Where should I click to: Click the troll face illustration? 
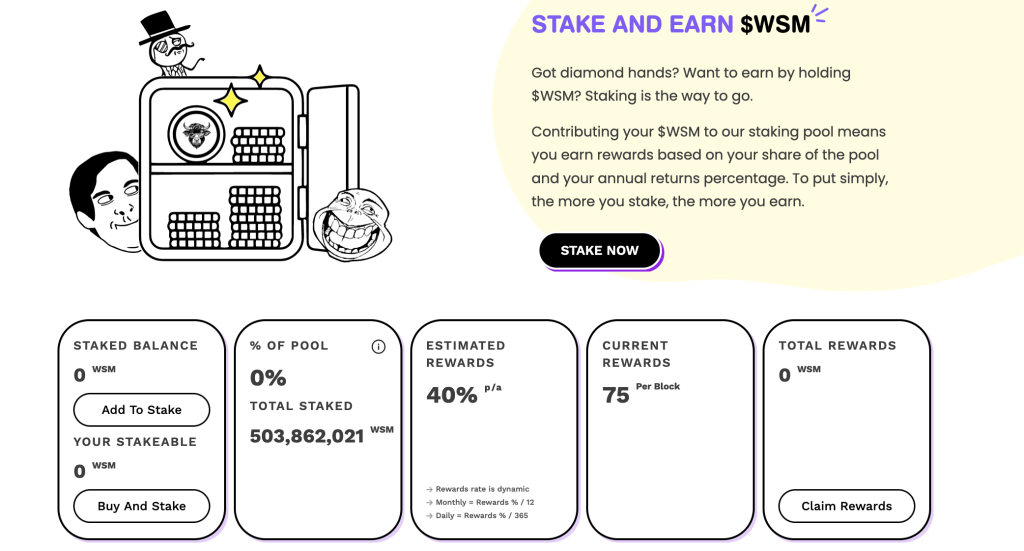[x=352, y=225]
